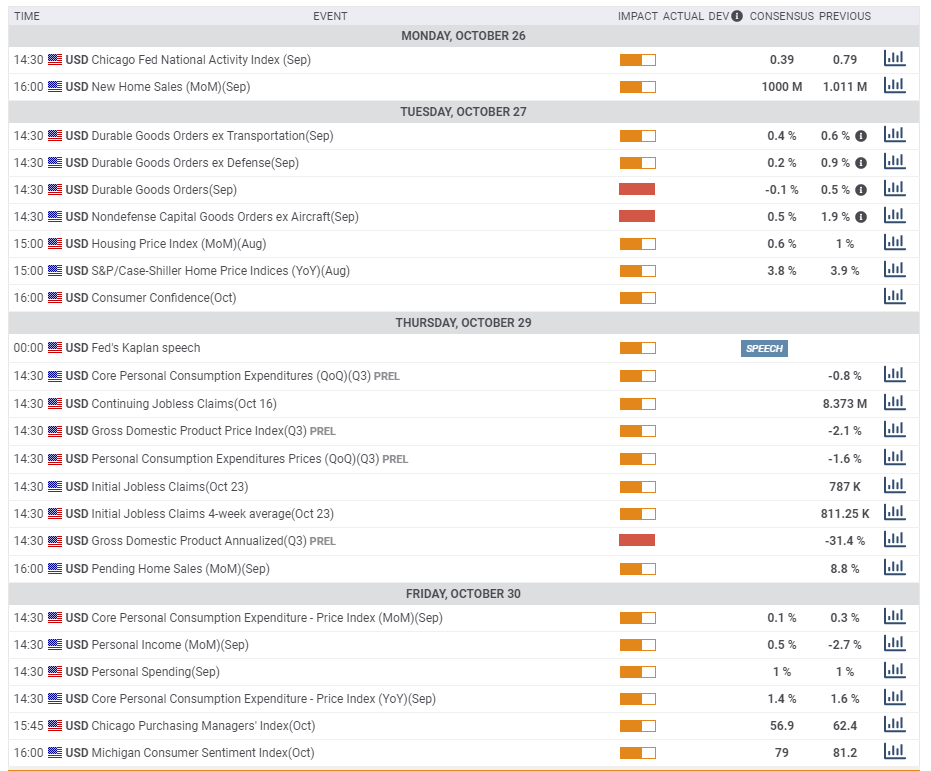Viewport: 931px width, 771px height.
Task: Open chart icon for Initial Jobless Claims(Oct 23)
Action: (894, 486)
